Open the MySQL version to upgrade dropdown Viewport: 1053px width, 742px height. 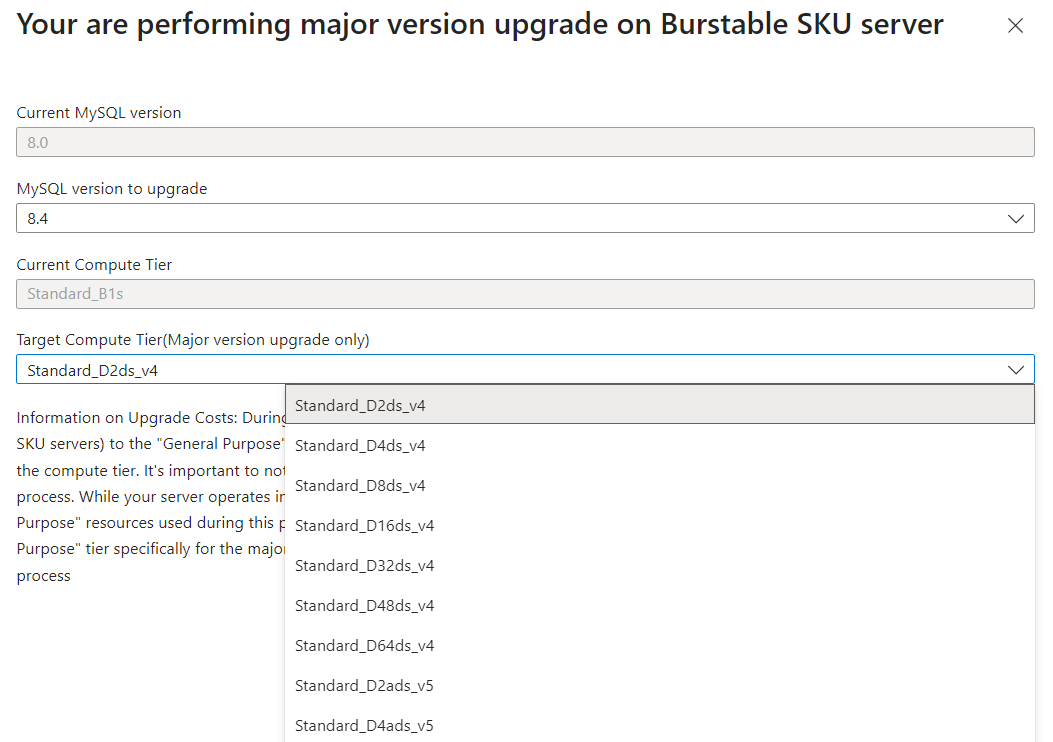pos(525,218)
